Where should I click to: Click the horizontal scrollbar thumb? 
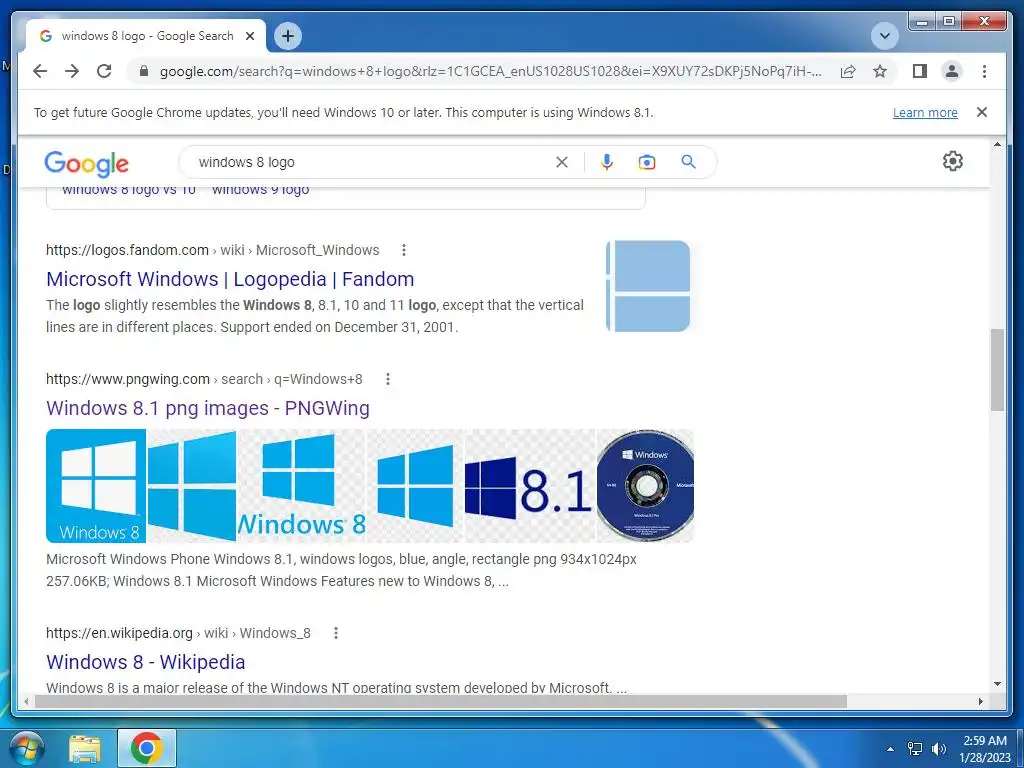[441, 701]
